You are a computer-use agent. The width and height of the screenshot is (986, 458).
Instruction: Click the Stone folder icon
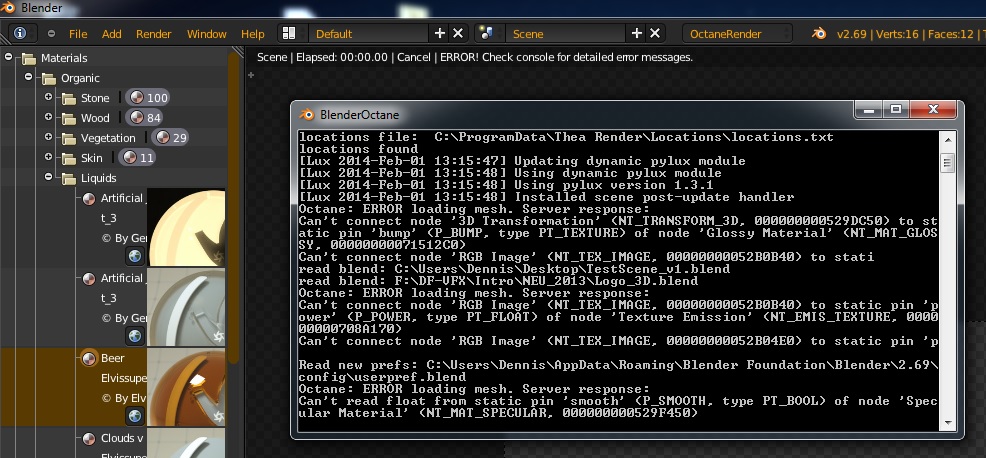(69, 99)
